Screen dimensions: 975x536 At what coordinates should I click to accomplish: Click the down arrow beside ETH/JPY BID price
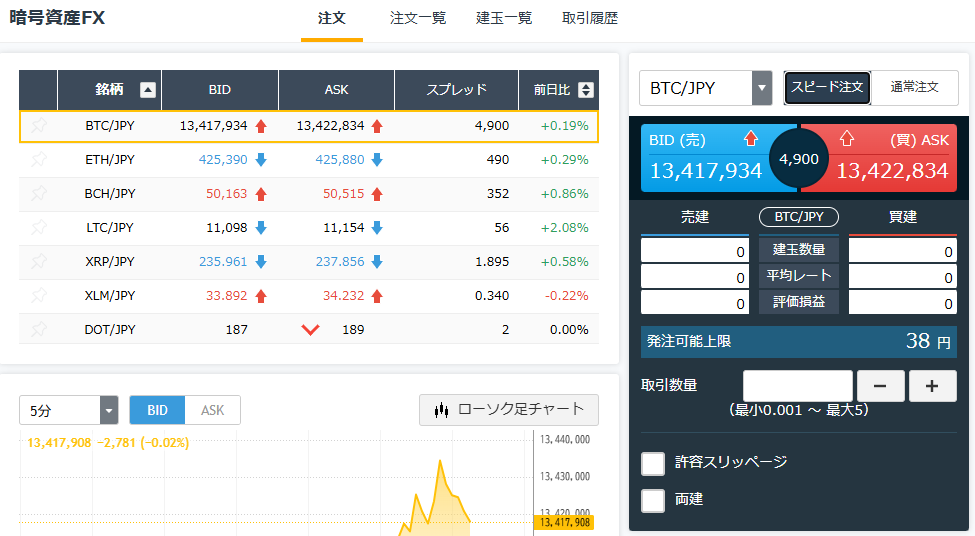[261, 160]
